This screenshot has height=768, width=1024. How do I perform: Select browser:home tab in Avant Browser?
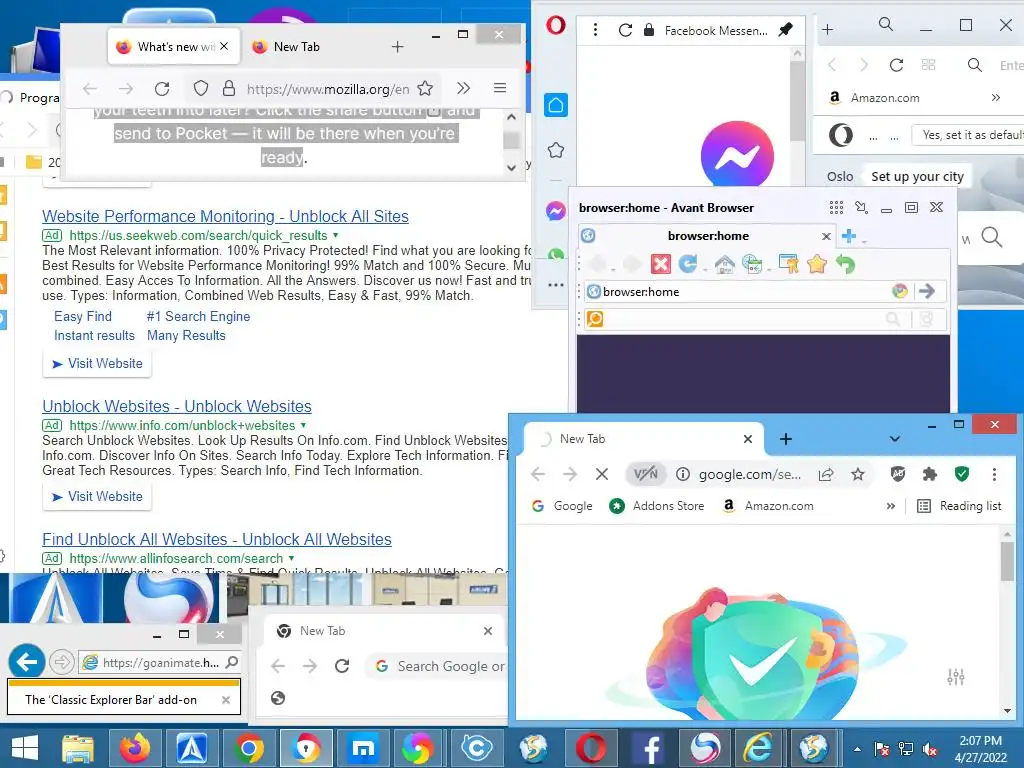[708, 236]
